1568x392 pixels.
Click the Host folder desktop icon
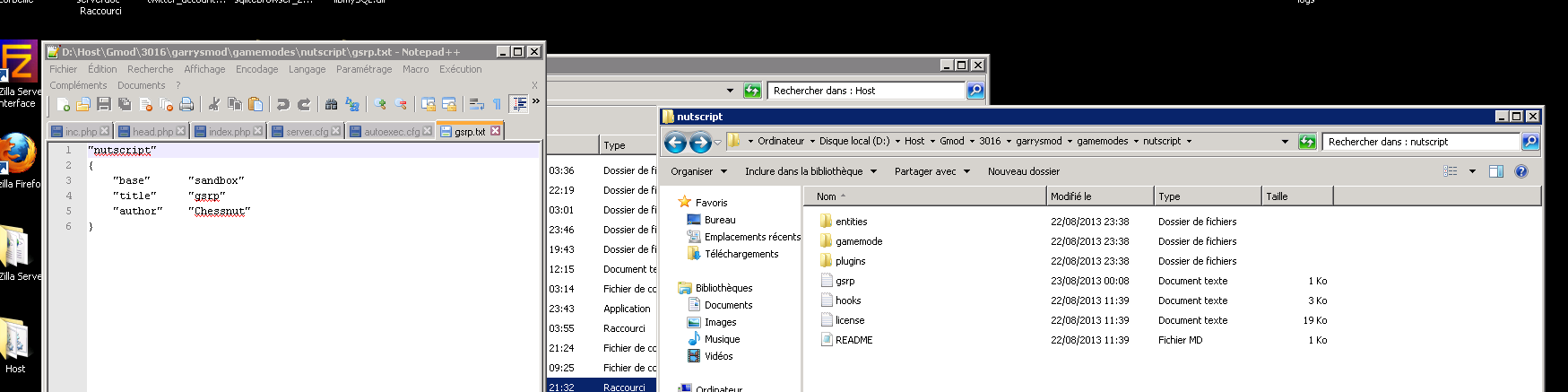pos(15,345)
